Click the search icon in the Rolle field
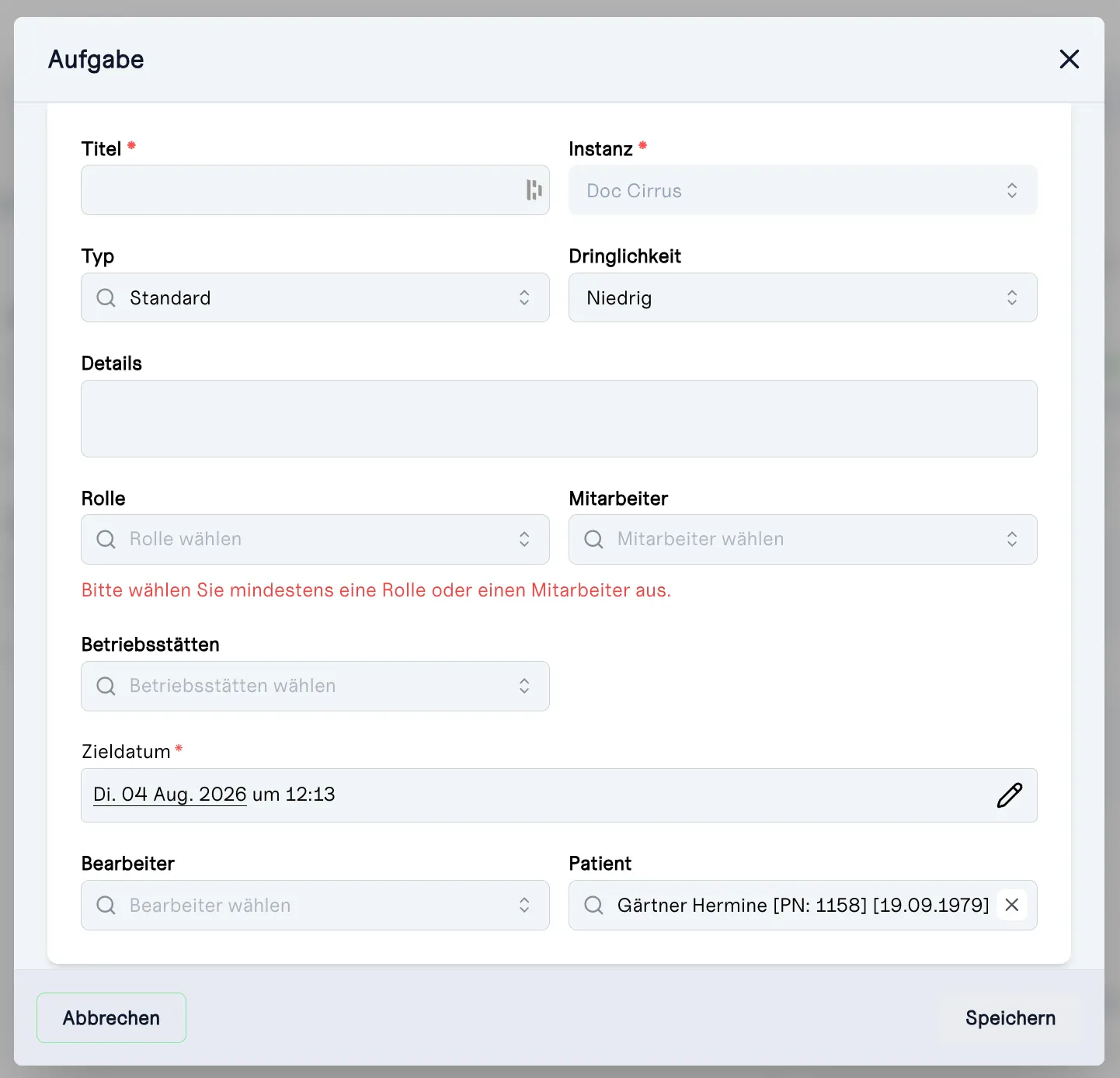The image size is (1120, 1078). coord(106,539)
